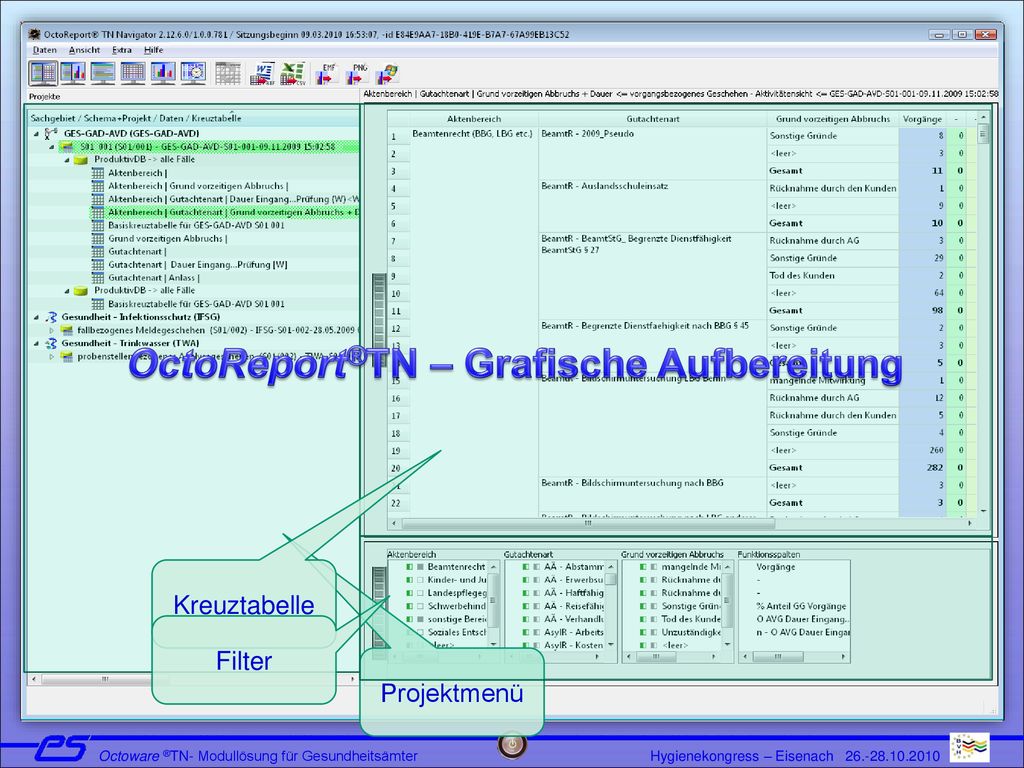Image resolution: width=1024 pixels, height=768 pixels.
Task: Select 'Gutachtenart | Dauer Eingang...Prüfung [W]' tree row
Action: click(198, 264)
